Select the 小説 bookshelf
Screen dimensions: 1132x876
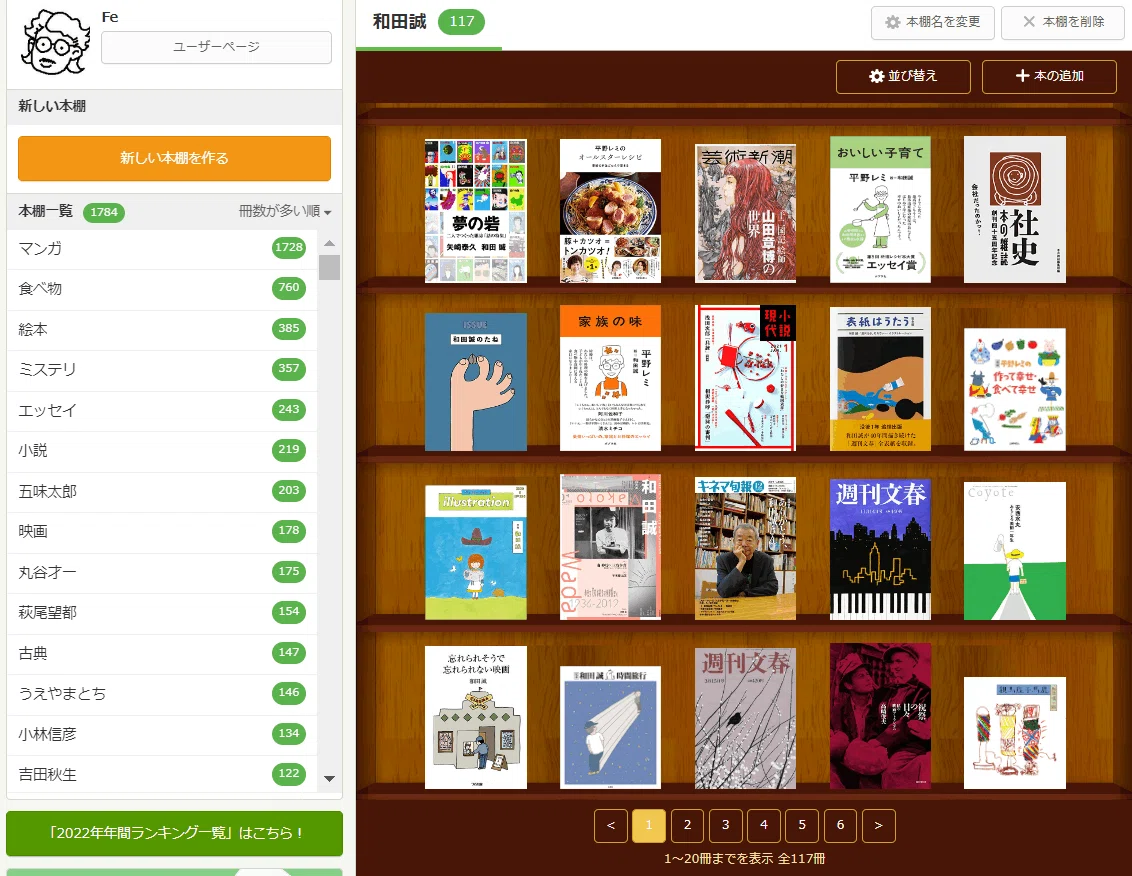tap(162, 451)
